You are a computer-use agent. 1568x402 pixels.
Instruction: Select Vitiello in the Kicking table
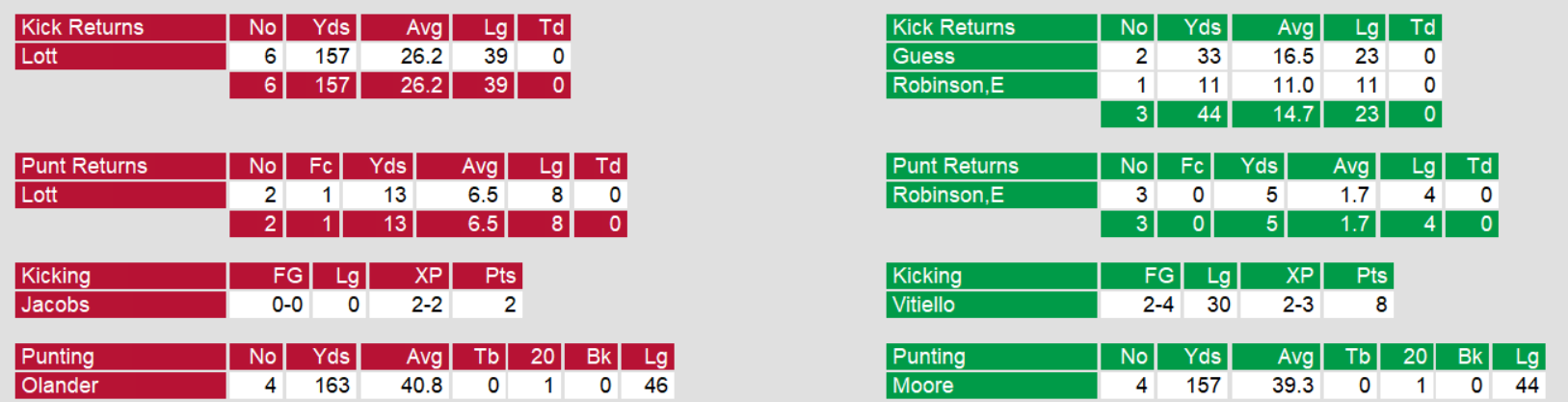click(992, 305)
